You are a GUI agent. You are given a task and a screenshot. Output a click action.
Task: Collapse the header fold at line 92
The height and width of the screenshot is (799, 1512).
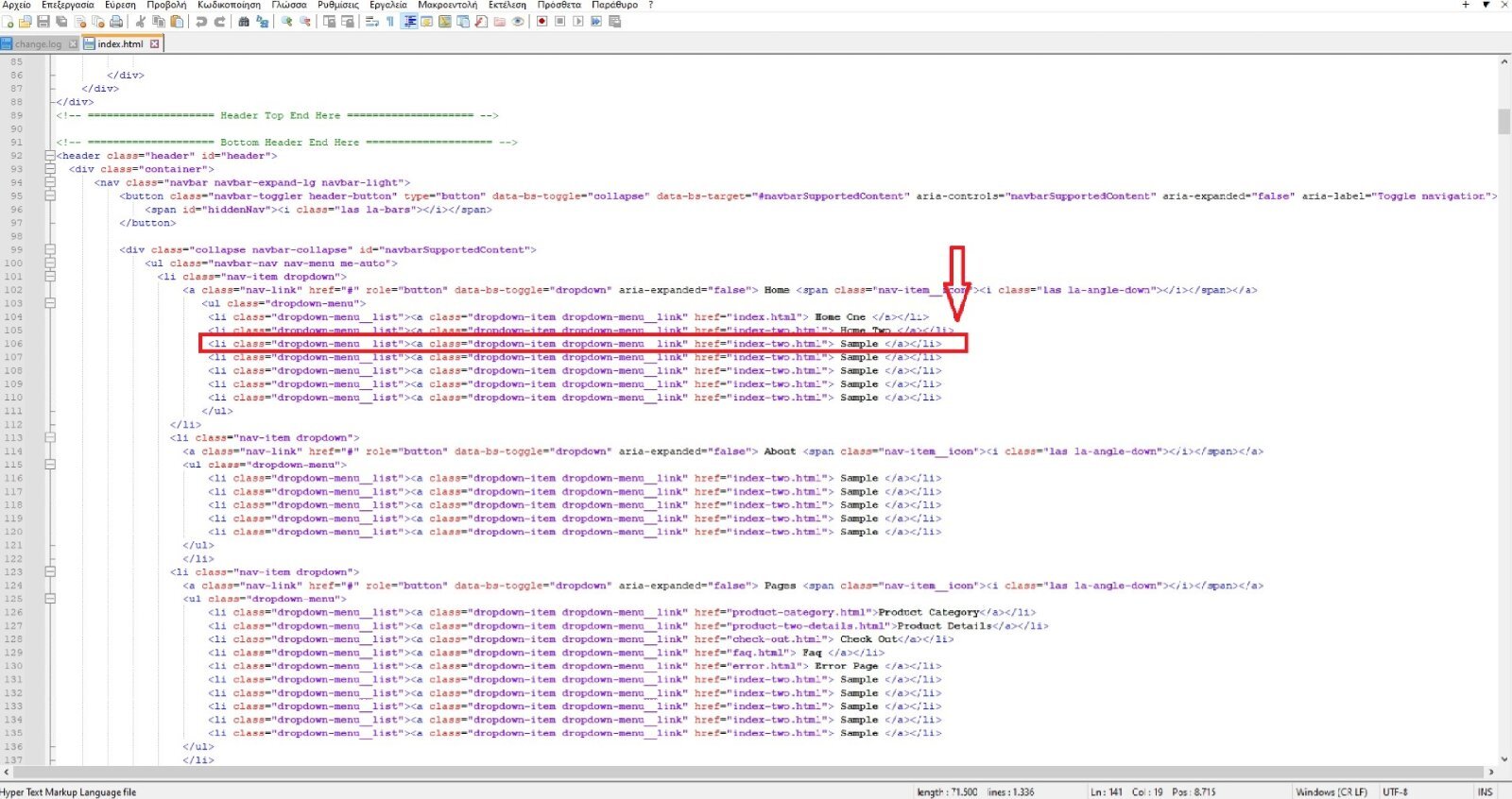pos(50,156)
